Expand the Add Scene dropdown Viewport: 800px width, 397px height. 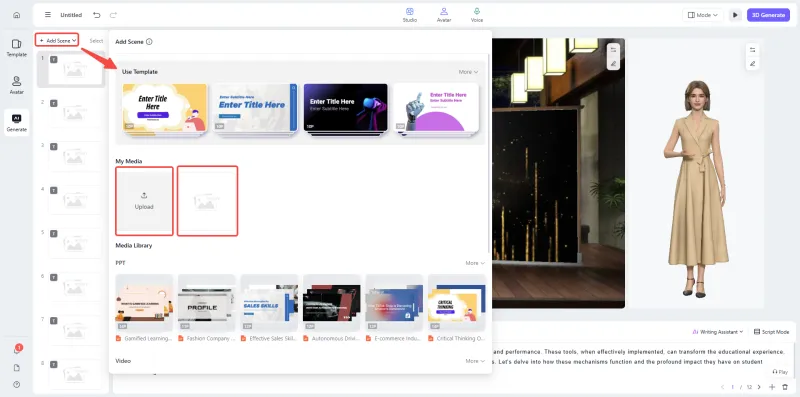point(57,40)
